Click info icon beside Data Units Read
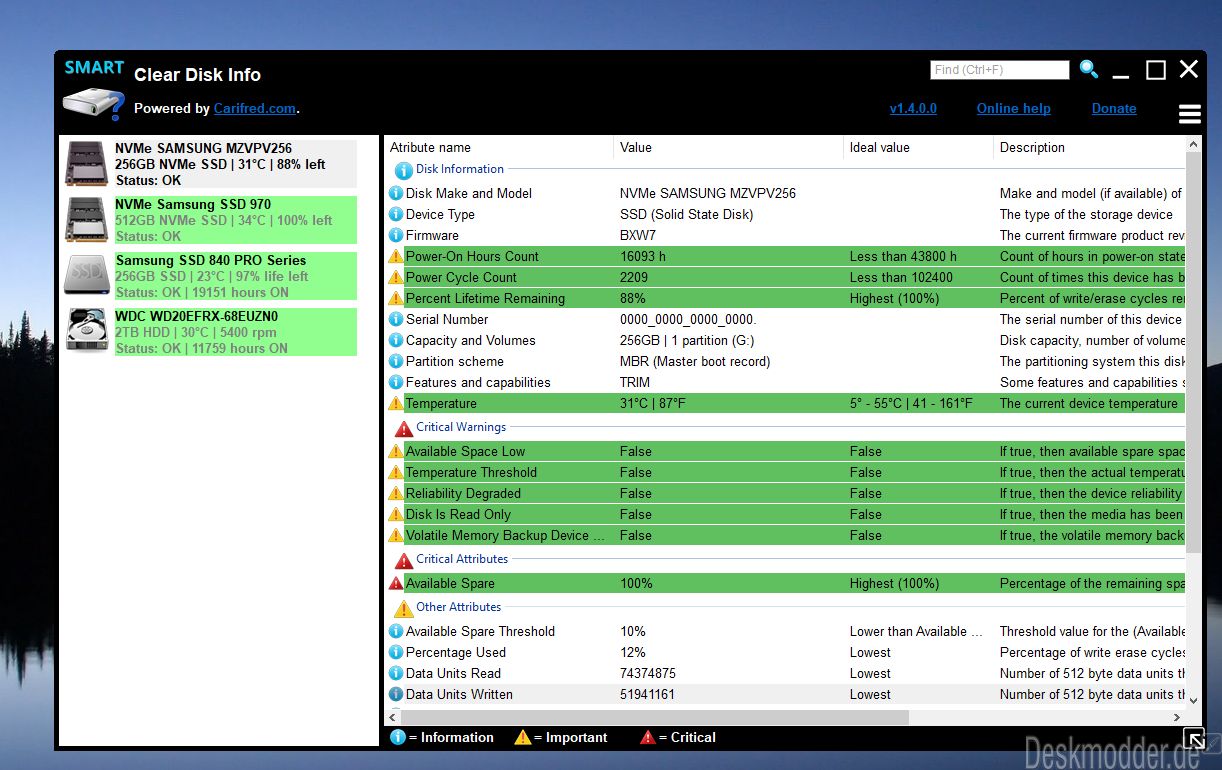This screenshot has height=770, width=1222. click(396, 673)
